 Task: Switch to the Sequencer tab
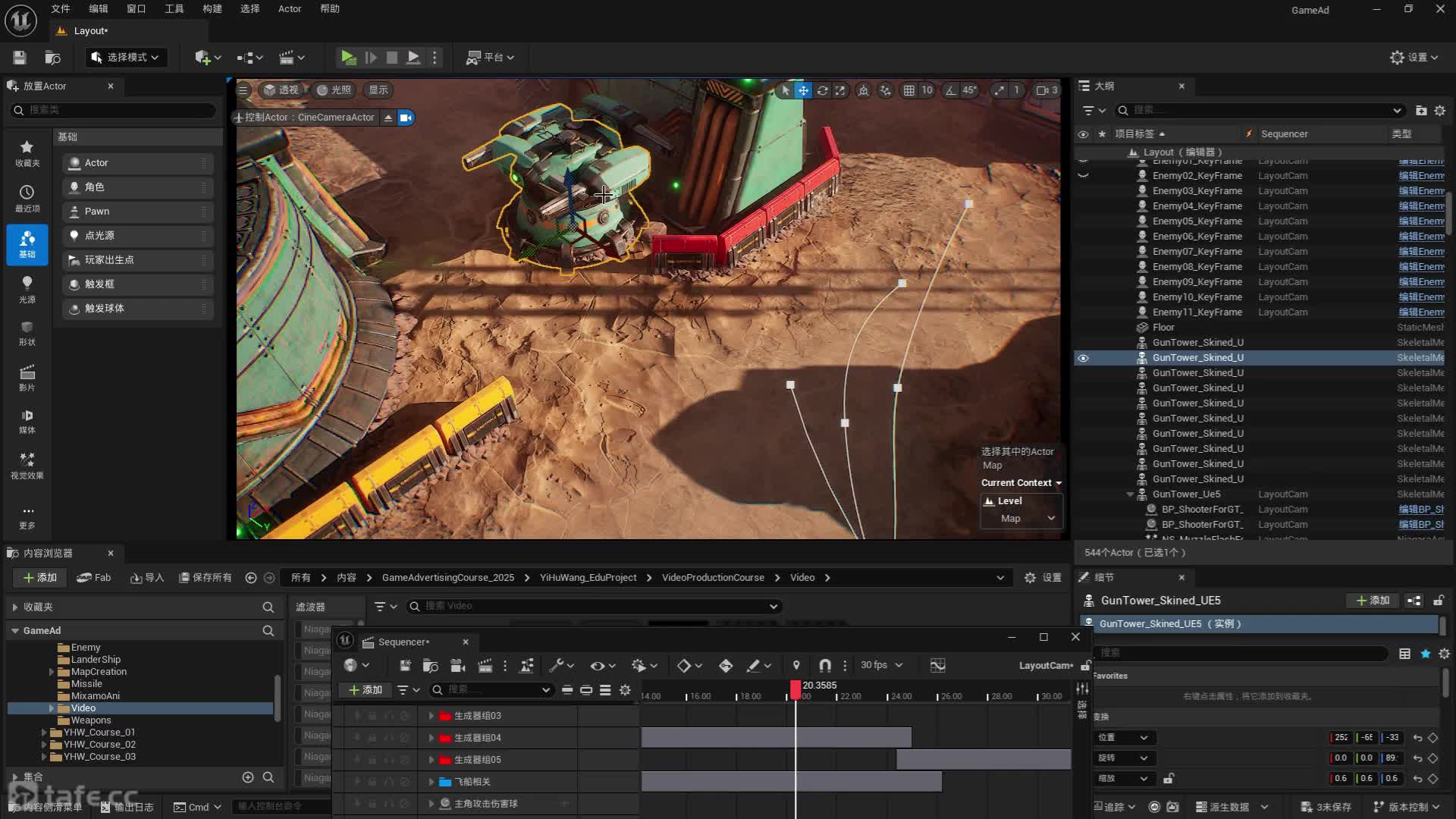pos(403,642)
